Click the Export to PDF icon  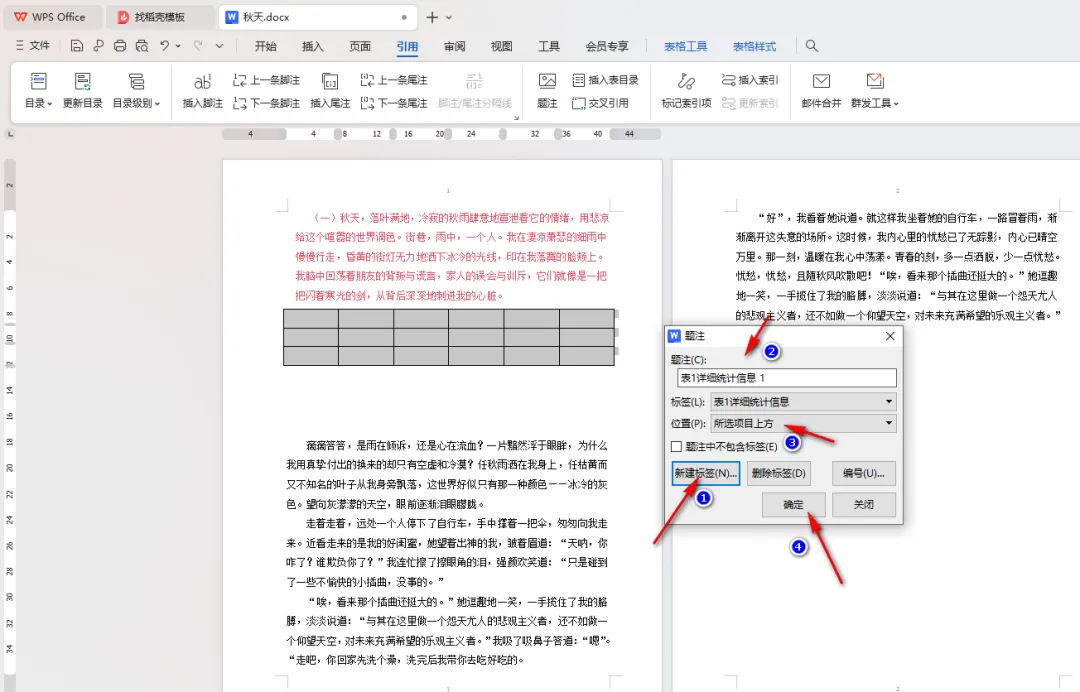(98, 45)
